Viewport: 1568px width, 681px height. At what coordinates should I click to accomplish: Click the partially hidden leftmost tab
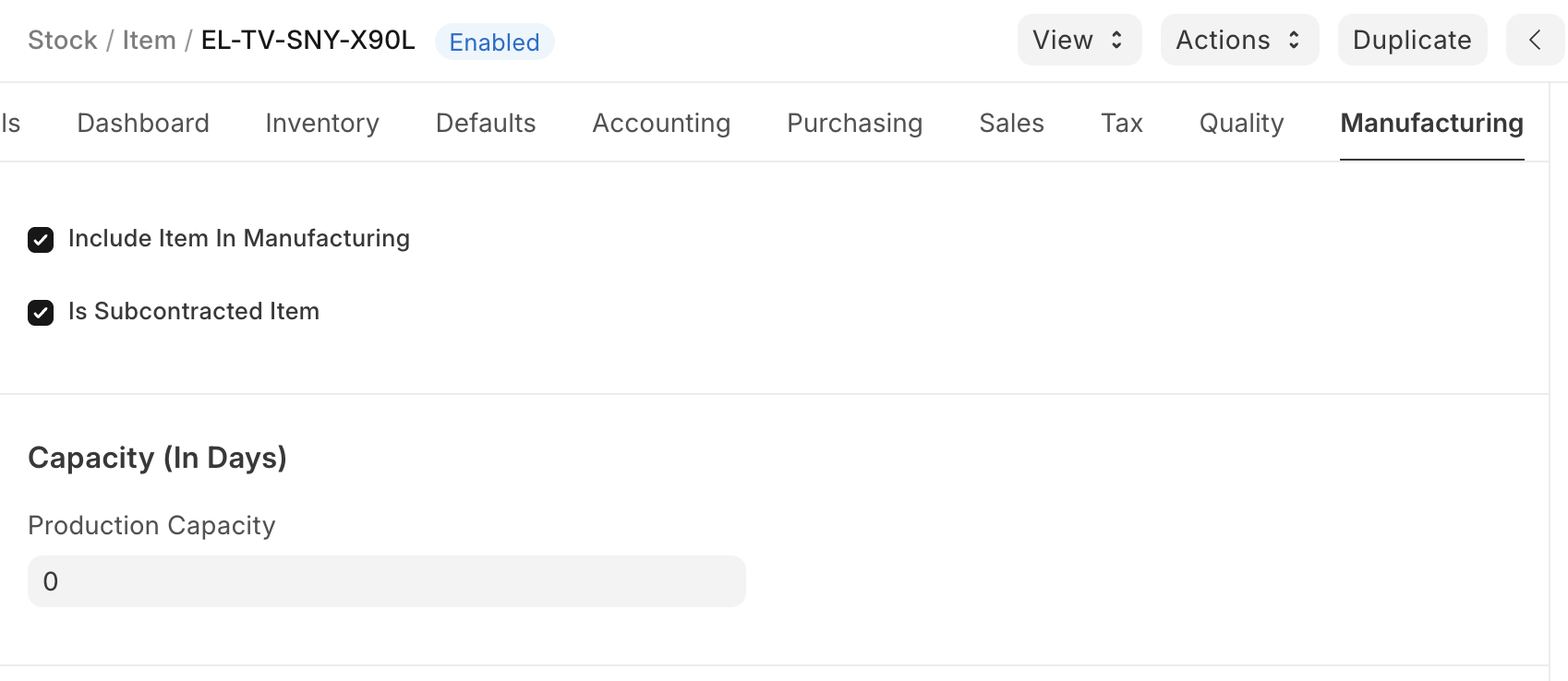10,123
